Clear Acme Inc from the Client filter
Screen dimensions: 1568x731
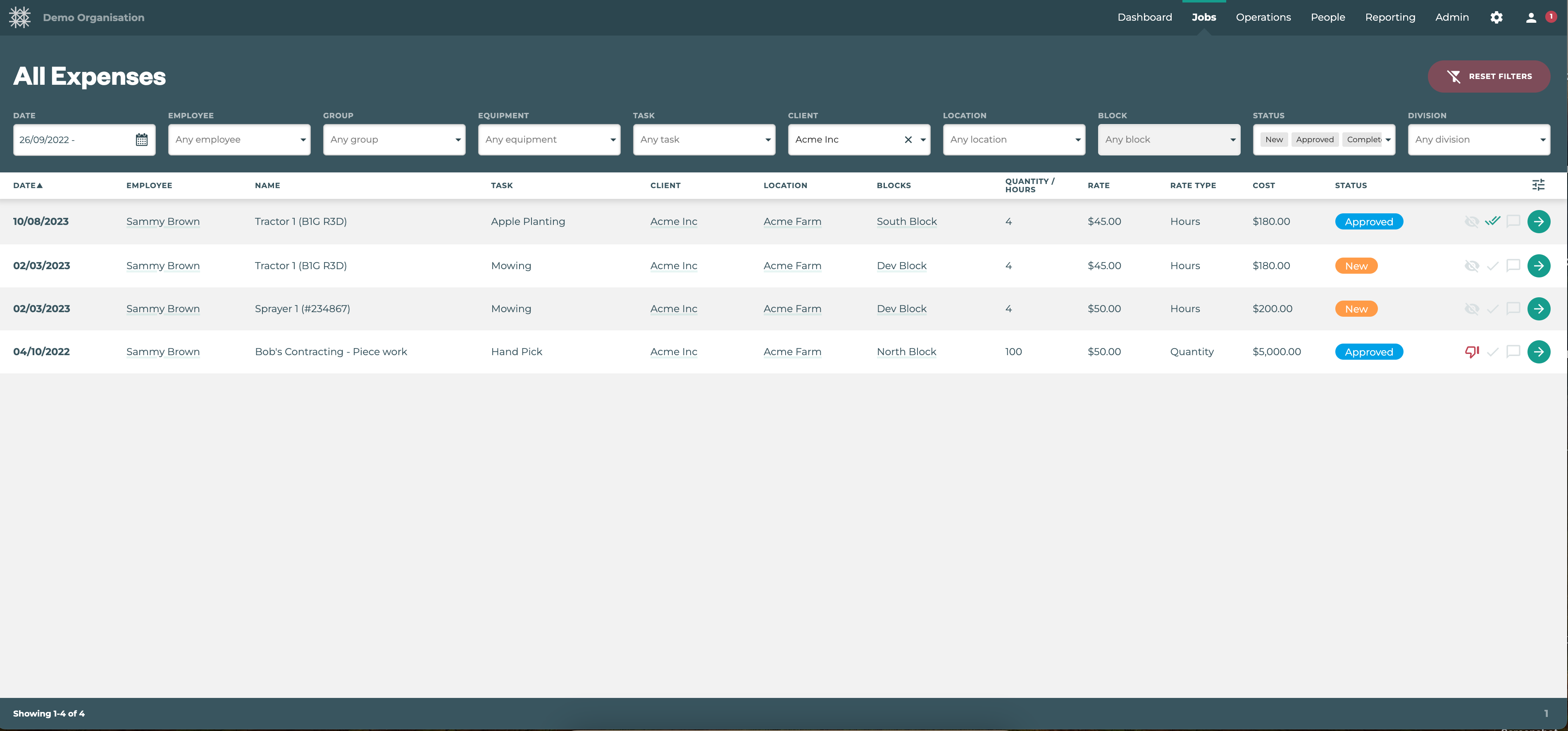[908, 139]
